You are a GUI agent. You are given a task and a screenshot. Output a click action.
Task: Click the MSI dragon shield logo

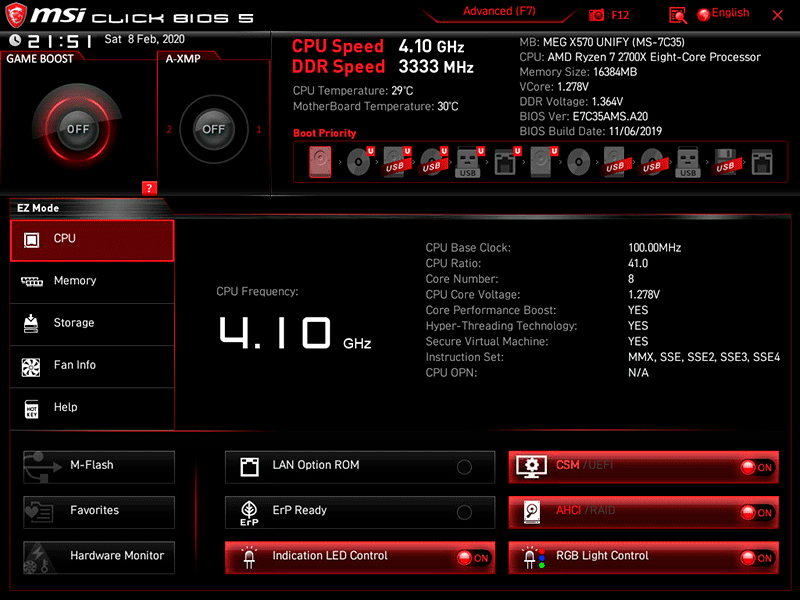tap(15, 15)
